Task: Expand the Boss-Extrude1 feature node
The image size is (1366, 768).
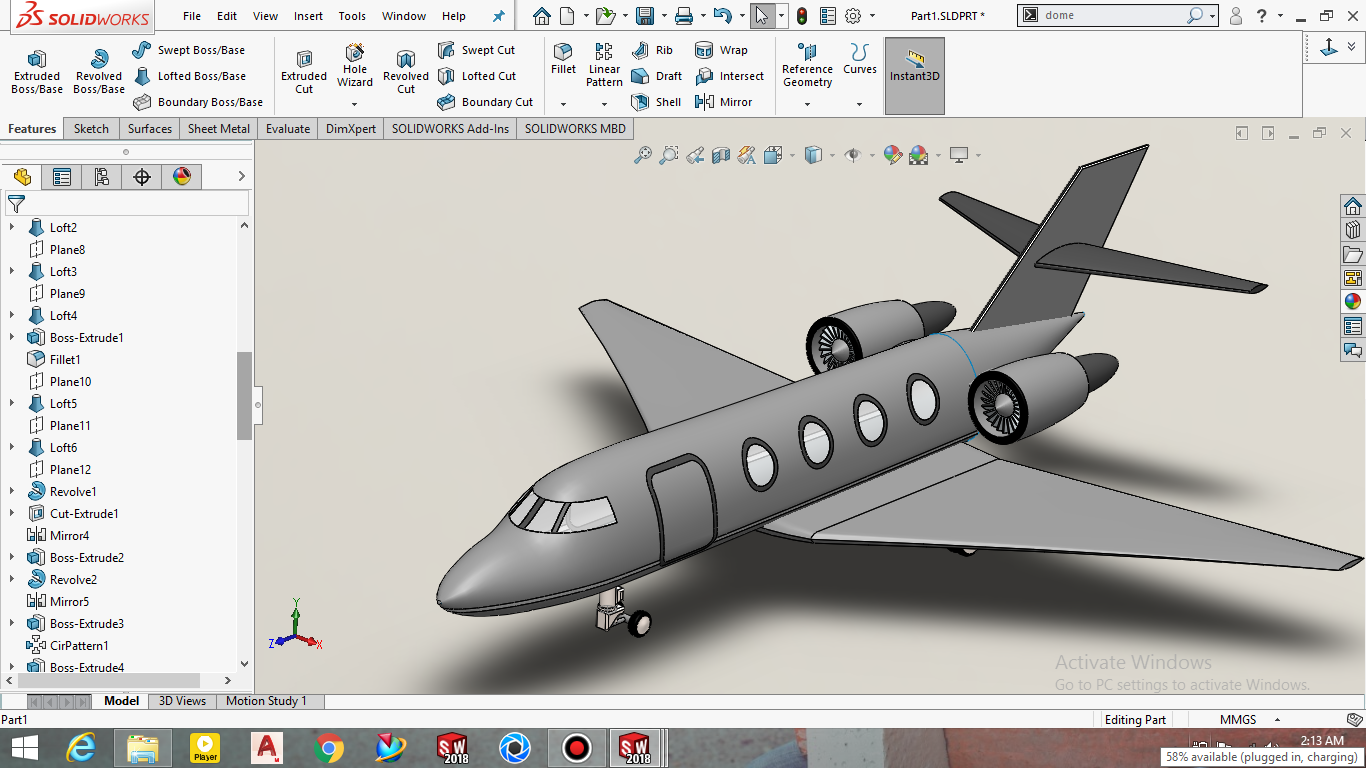Action: tap(12, 338)
